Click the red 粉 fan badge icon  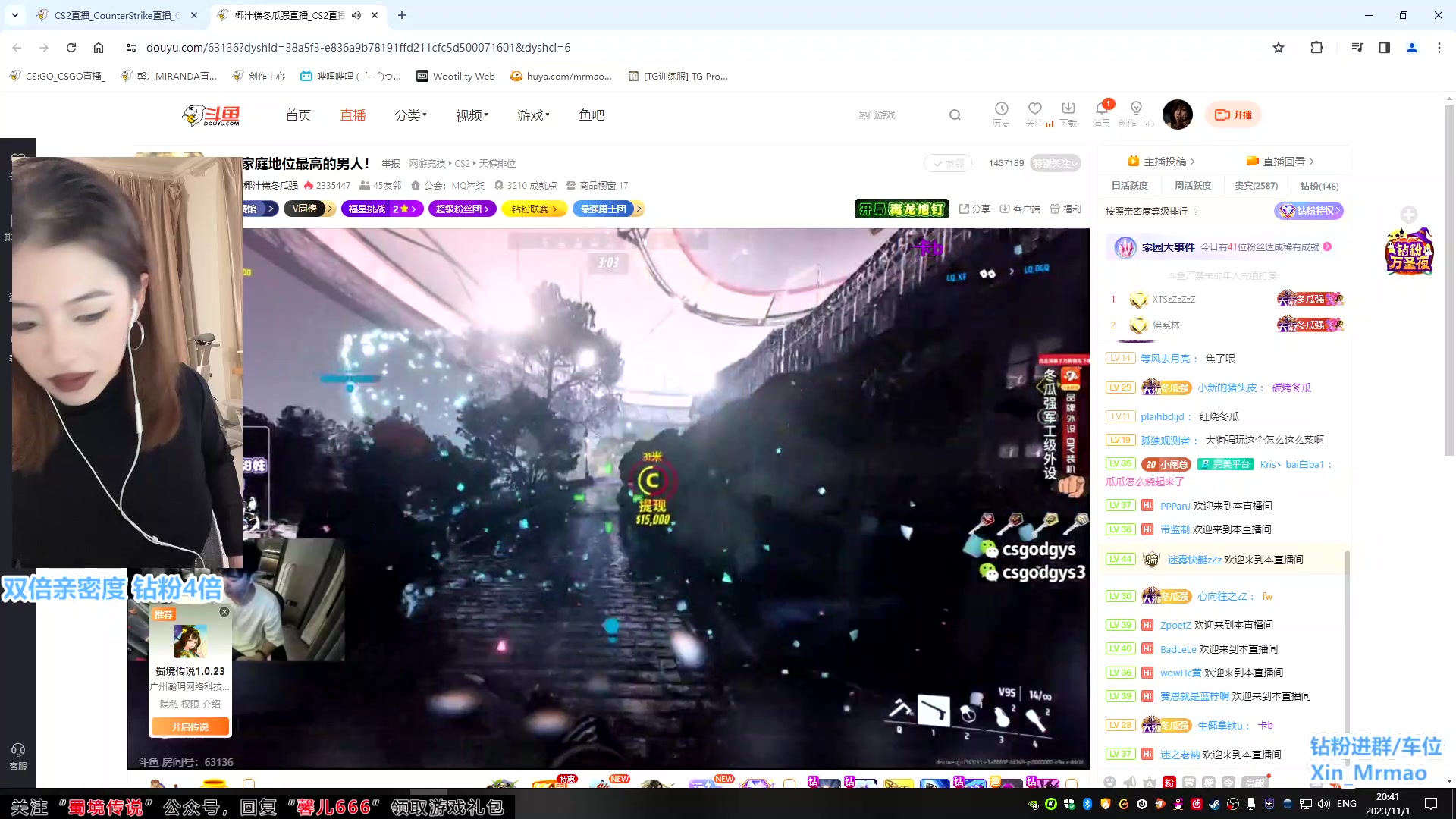coord(1169,782)
